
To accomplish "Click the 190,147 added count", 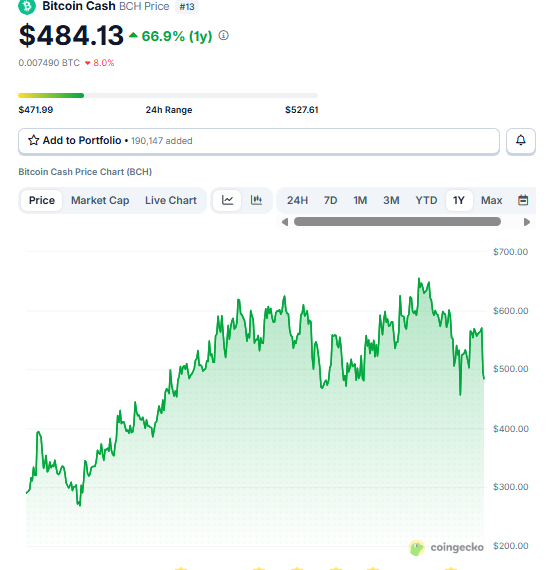I will click(161, 141).
